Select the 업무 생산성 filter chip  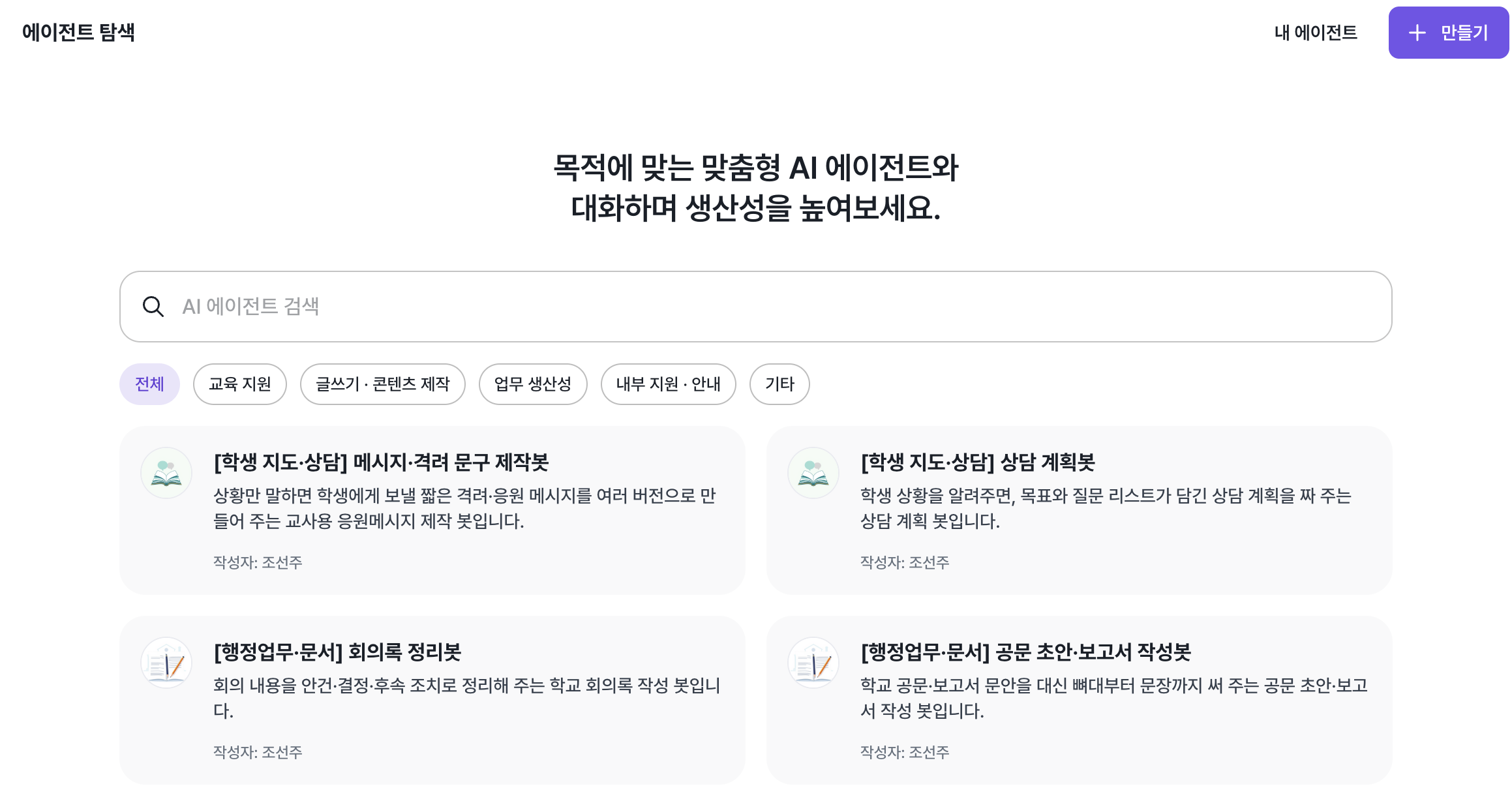[x=532, y=384]
